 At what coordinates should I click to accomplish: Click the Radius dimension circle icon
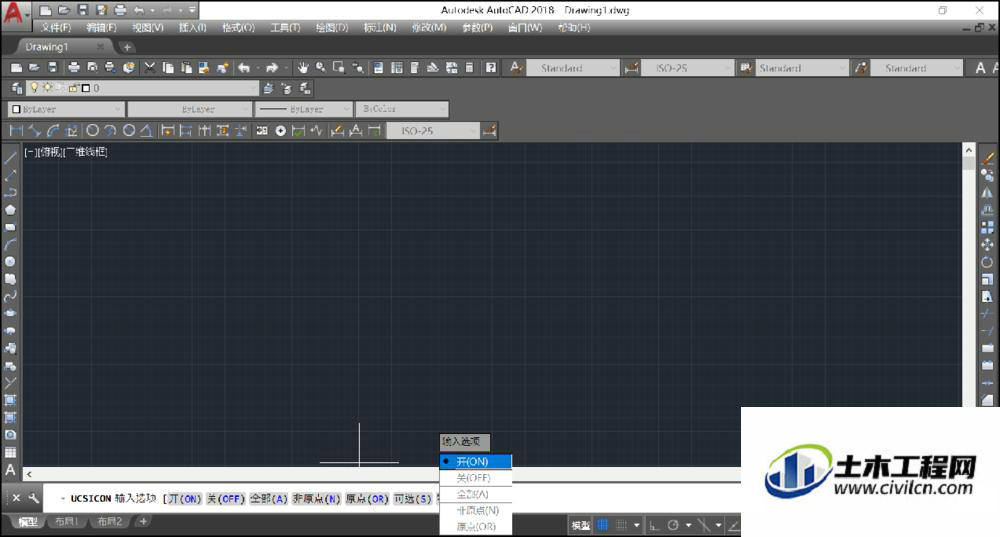point(92,131)
